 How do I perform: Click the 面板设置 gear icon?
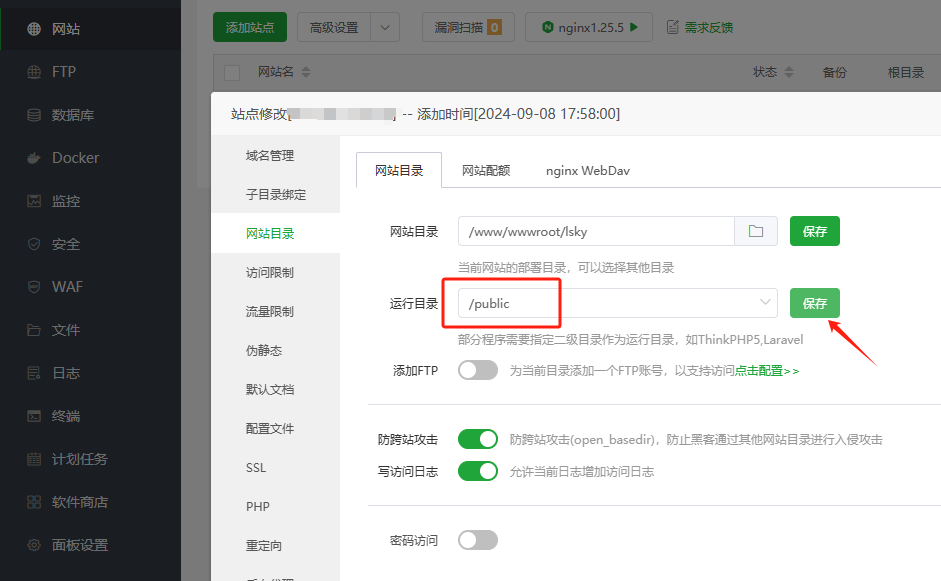[34, 545]
